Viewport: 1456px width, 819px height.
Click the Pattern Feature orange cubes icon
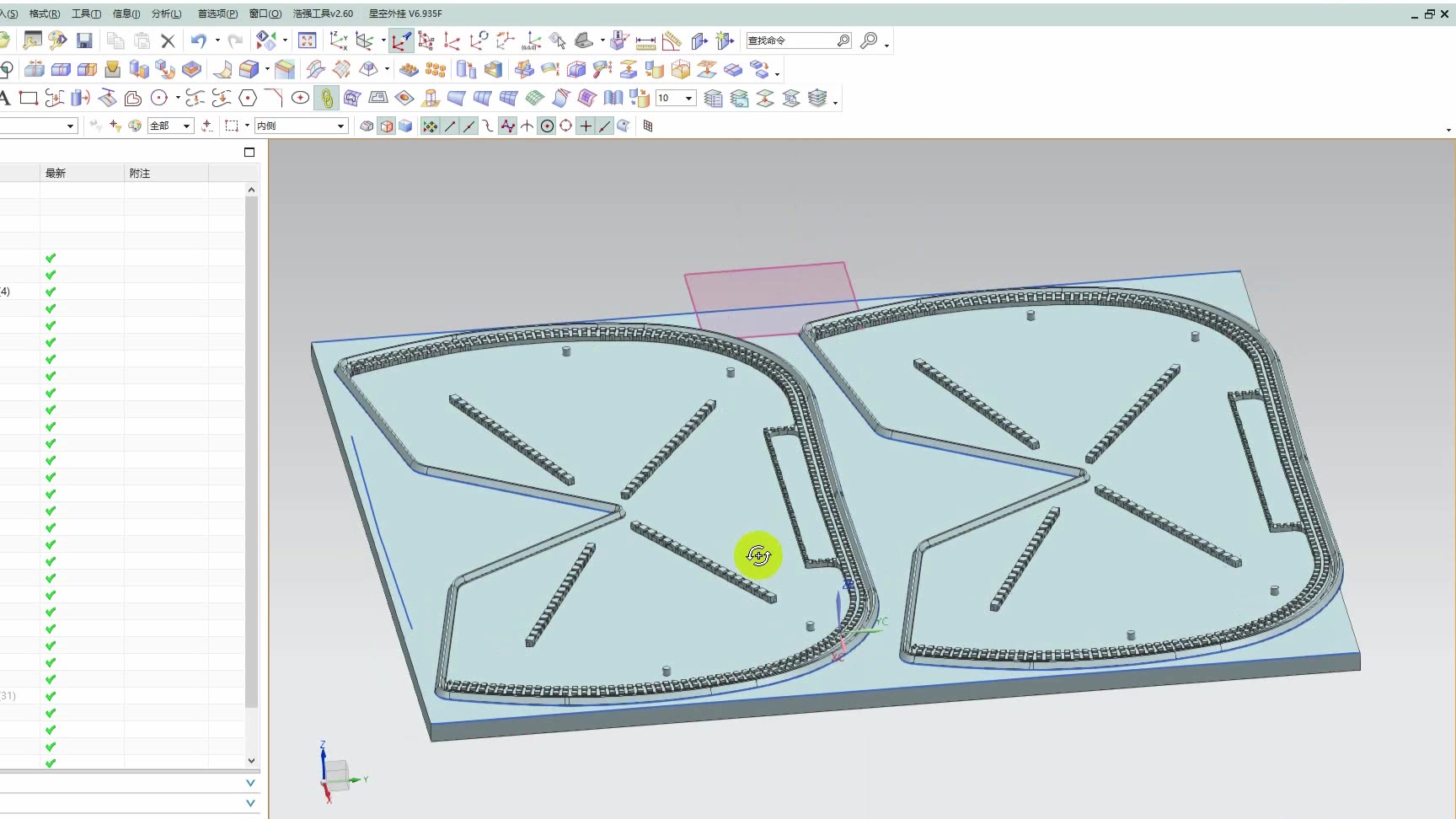click(435, 69)
